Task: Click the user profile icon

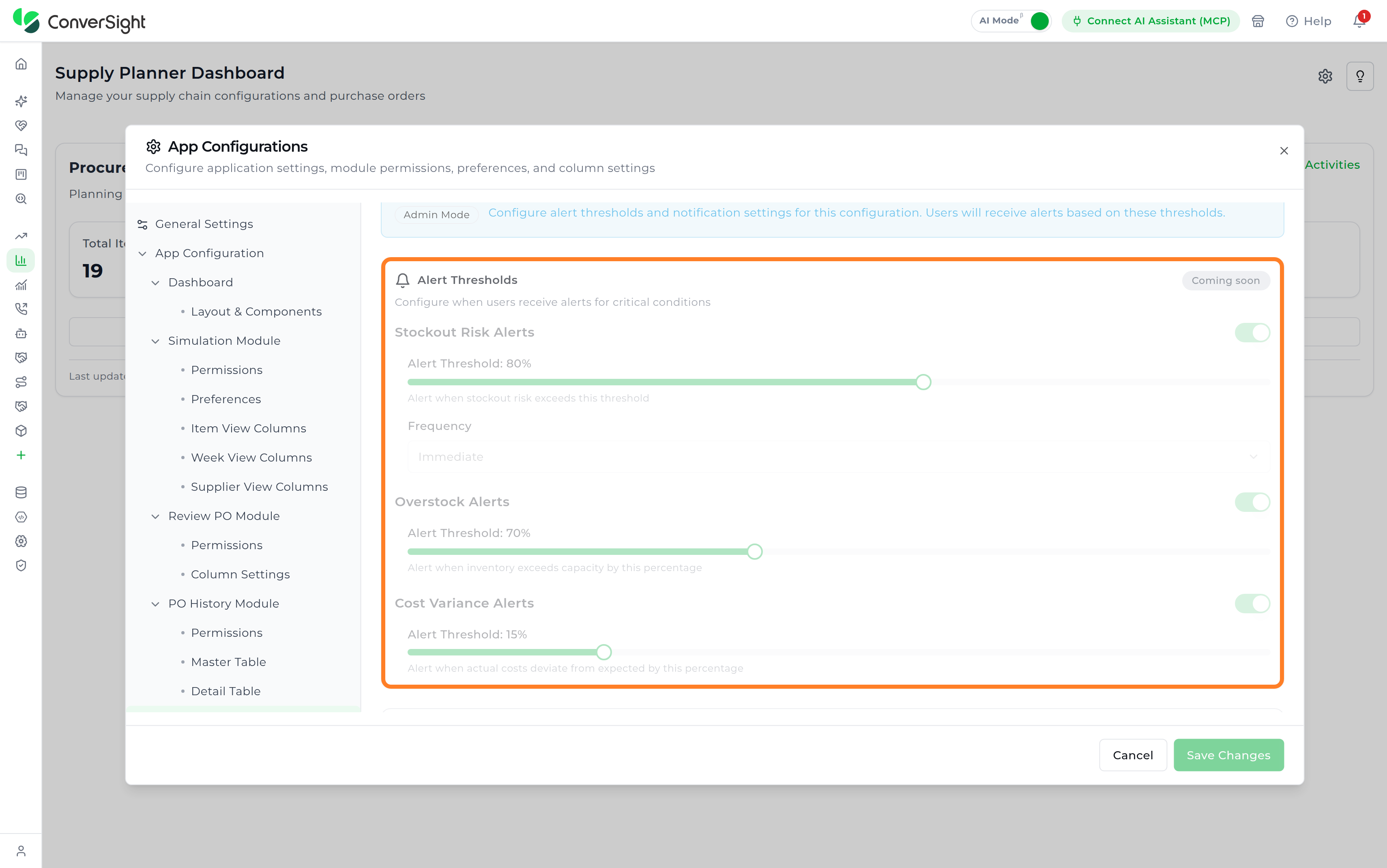Action: click(x=21, y=850)
